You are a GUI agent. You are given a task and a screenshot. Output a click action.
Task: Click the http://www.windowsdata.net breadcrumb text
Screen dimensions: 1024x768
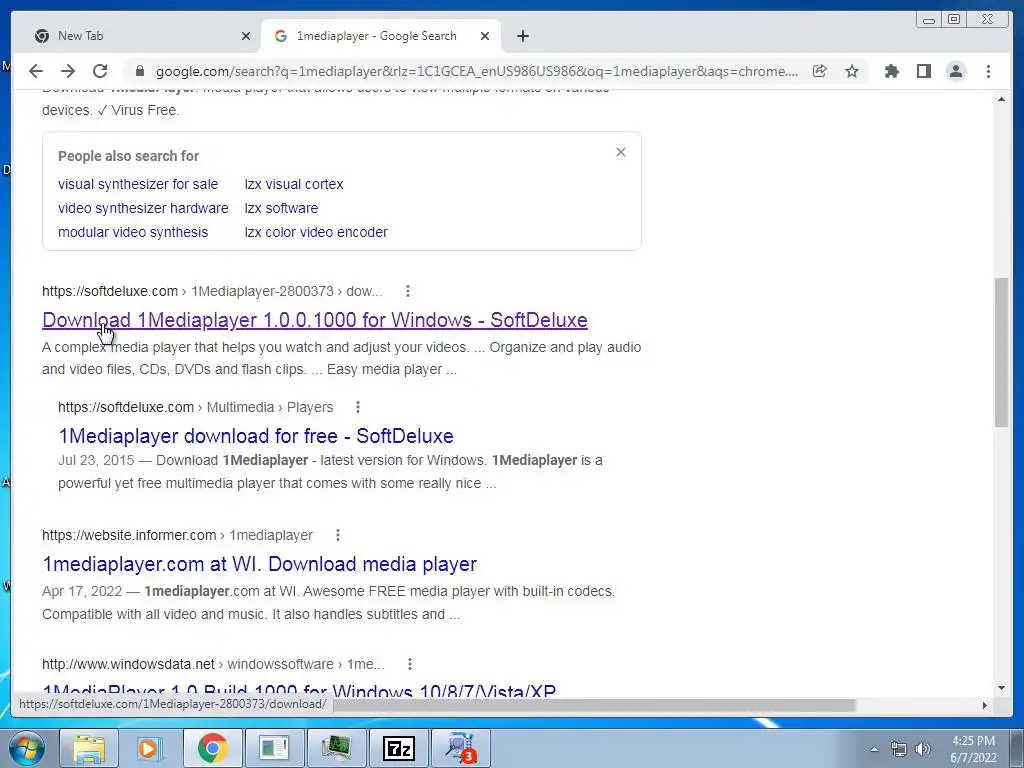click(129, 664)
